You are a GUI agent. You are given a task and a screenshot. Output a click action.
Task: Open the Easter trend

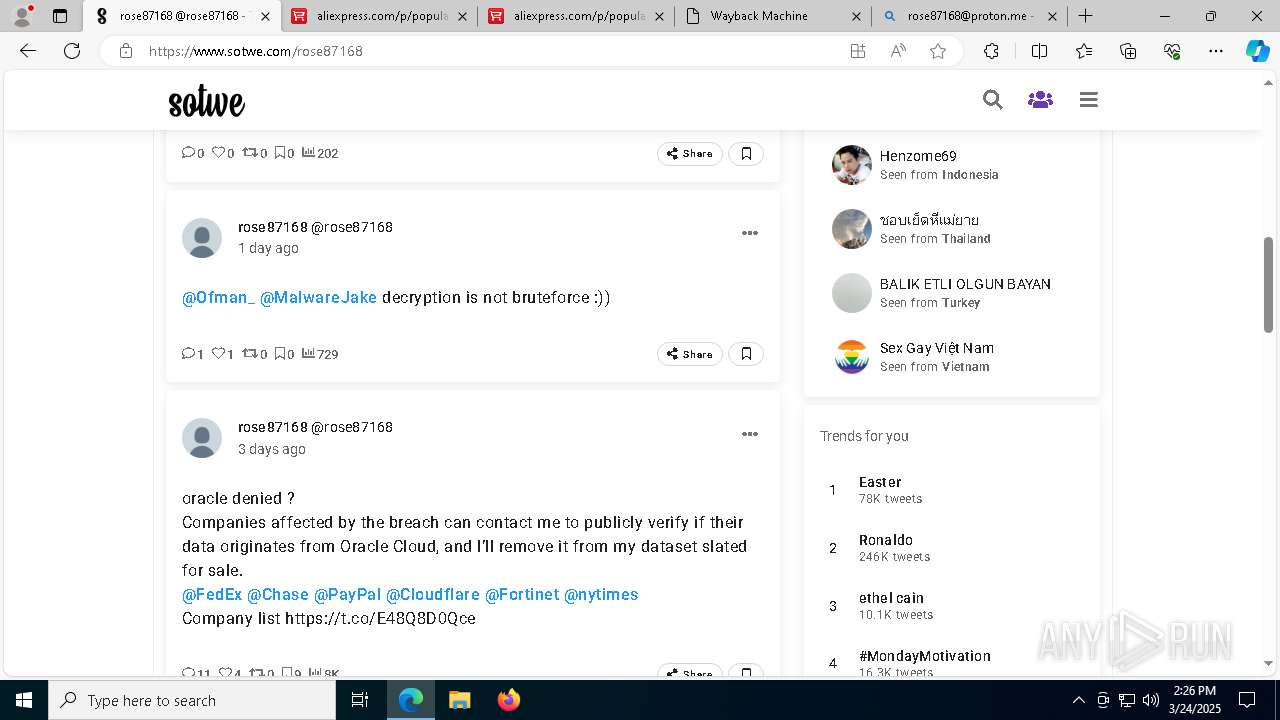(880, 482)
